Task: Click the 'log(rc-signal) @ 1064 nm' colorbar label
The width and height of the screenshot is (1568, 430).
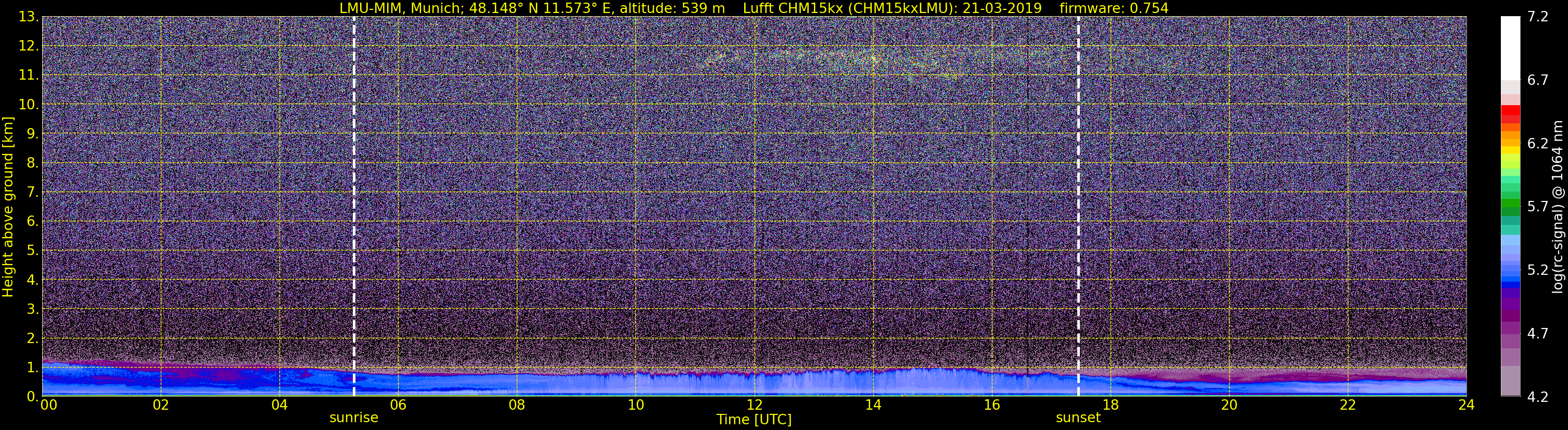Action: coord(1558,207)
